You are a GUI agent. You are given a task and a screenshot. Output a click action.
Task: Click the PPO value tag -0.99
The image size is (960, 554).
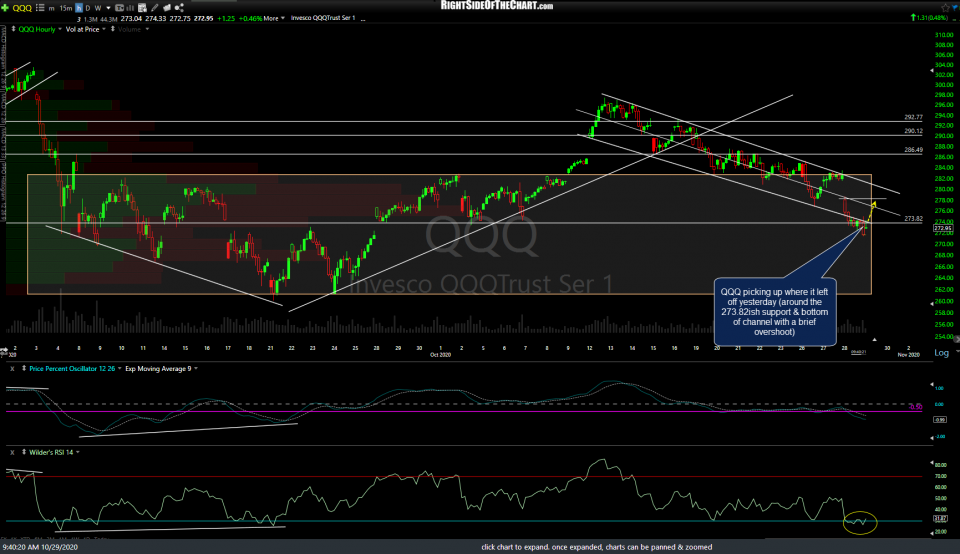tap(940, 419)
